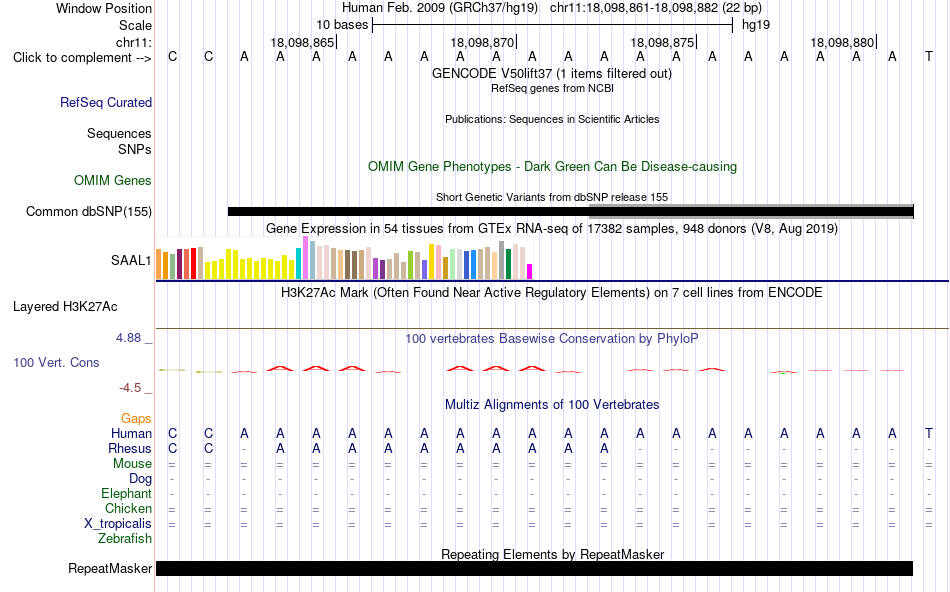
Task: Click the 4.88 PhyloP upper scale value
Action: click(x=128, y=338)
